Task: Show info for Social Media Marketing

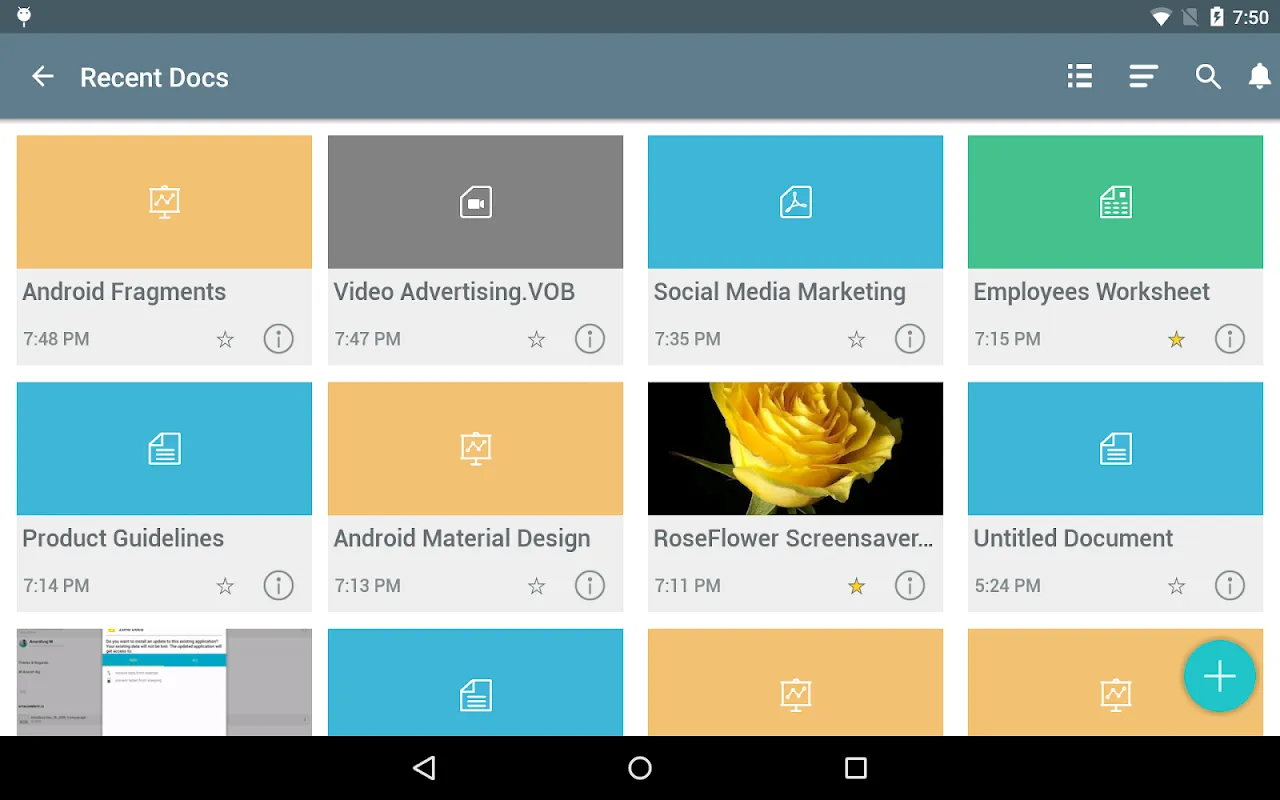Action: 909,339
